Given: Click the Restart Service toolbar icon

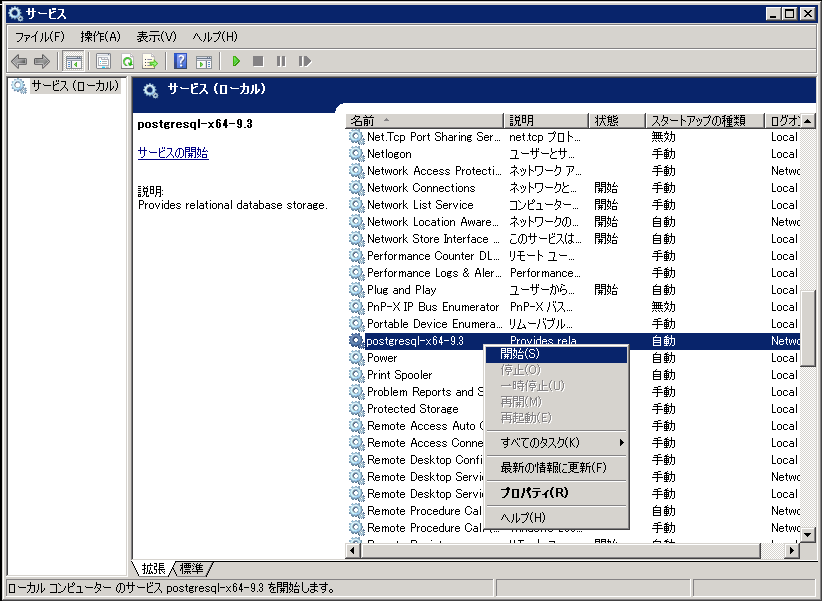Looking at the screenshot, I should [304, 61].
